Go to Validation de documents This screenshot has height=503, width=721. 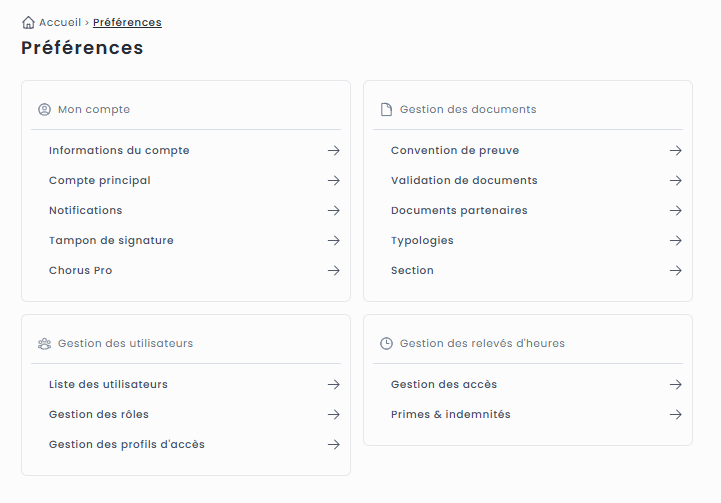pyautogui.click(x=464, y=181)
